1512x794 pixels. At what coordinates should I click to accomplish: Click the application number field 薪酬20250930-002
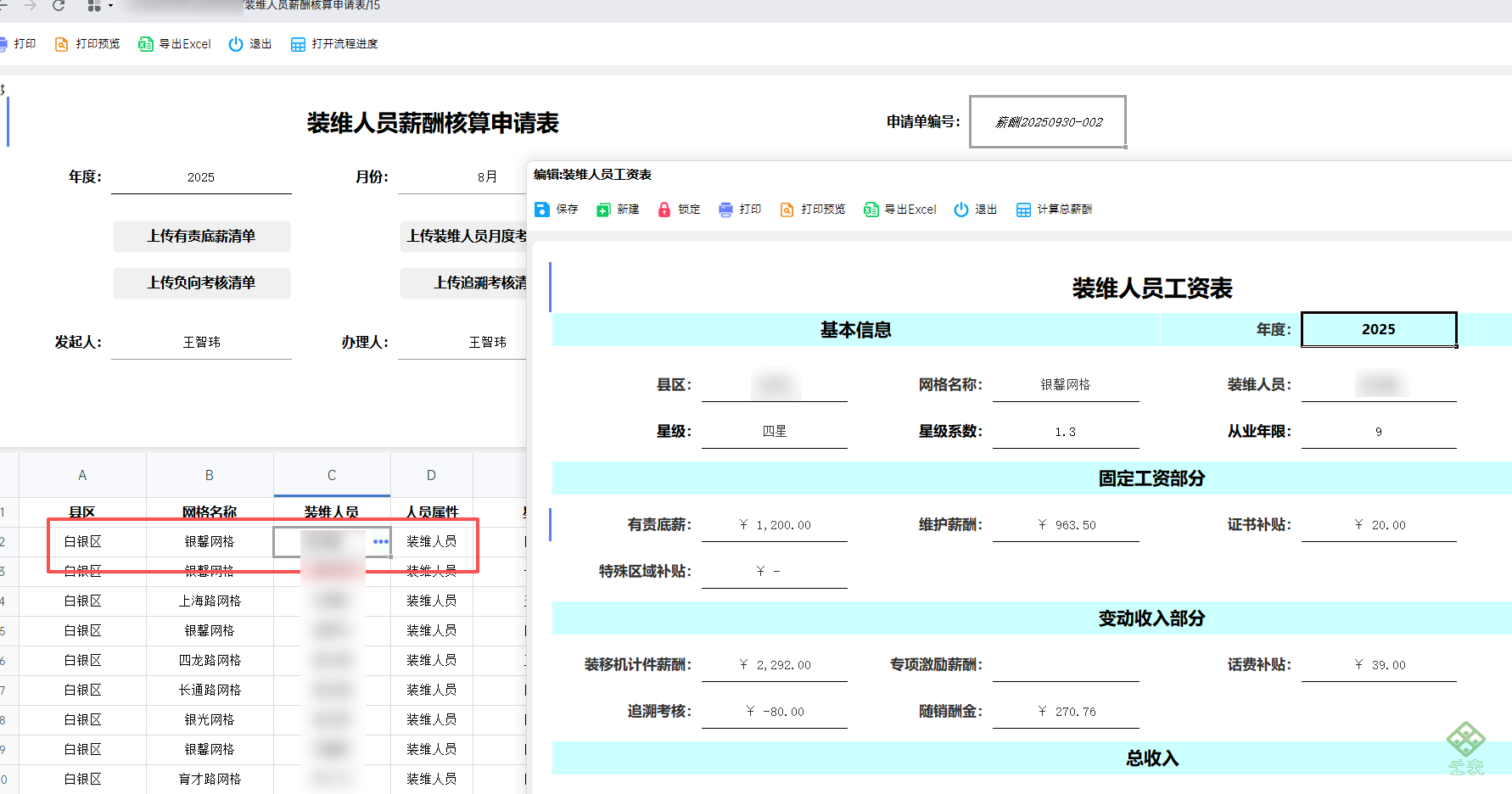pos(1048,122)
